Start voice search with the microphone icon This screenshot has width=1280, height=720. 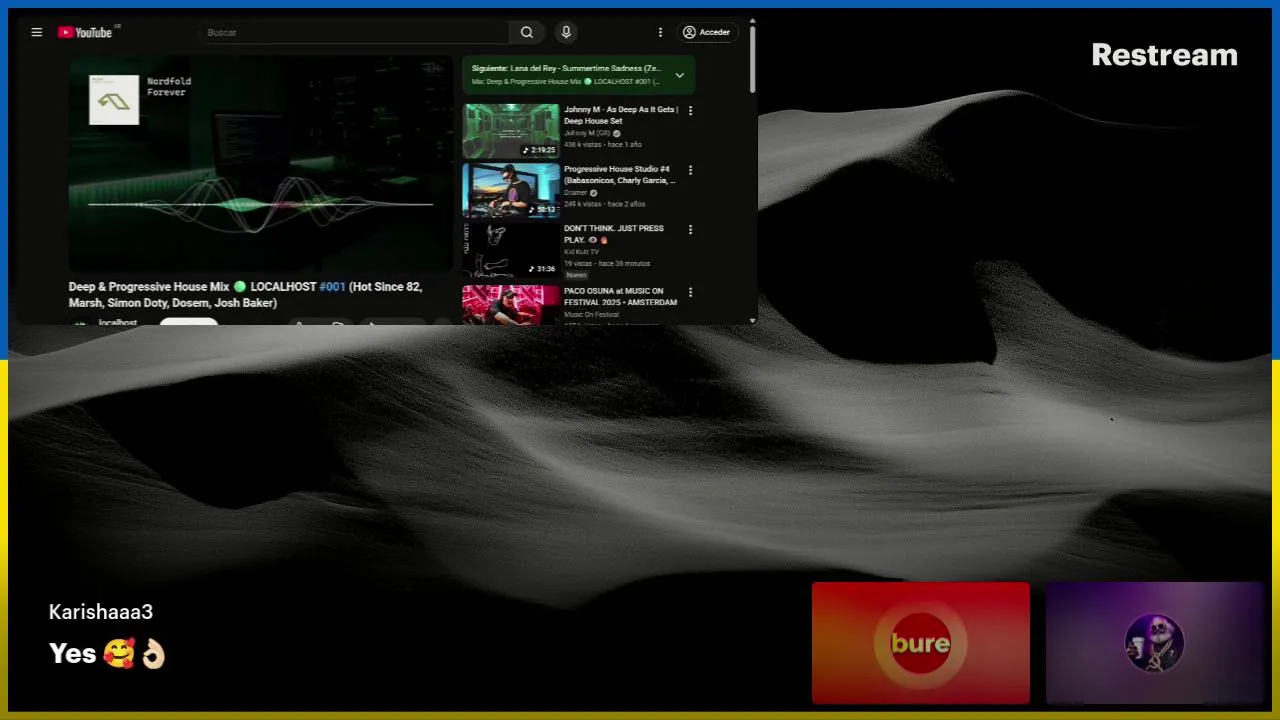(x=566, y=32)
